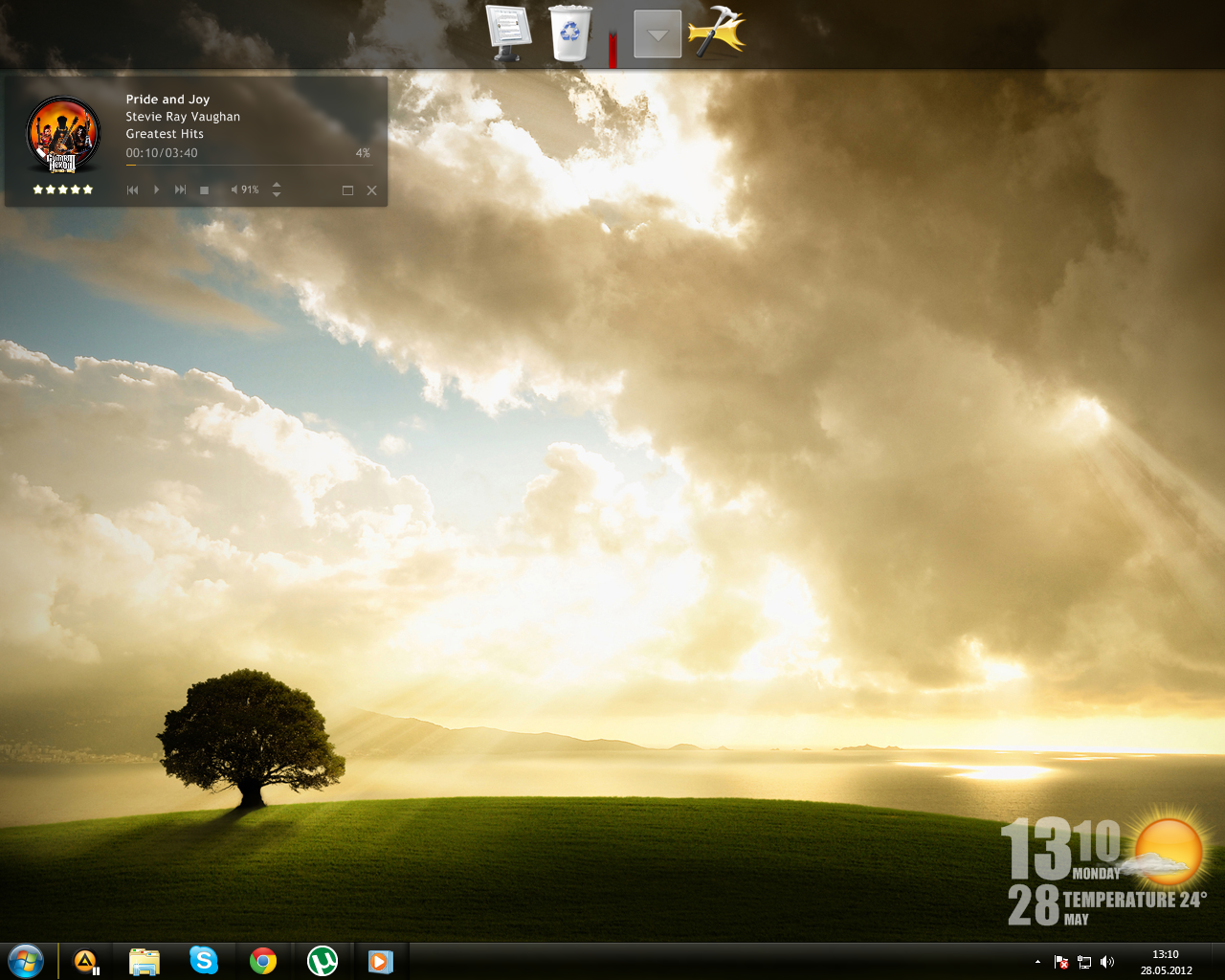The width and height of the screenshot is (1225, 980).
Task: Seek on the track progress bar
Action: pos(250,165)
